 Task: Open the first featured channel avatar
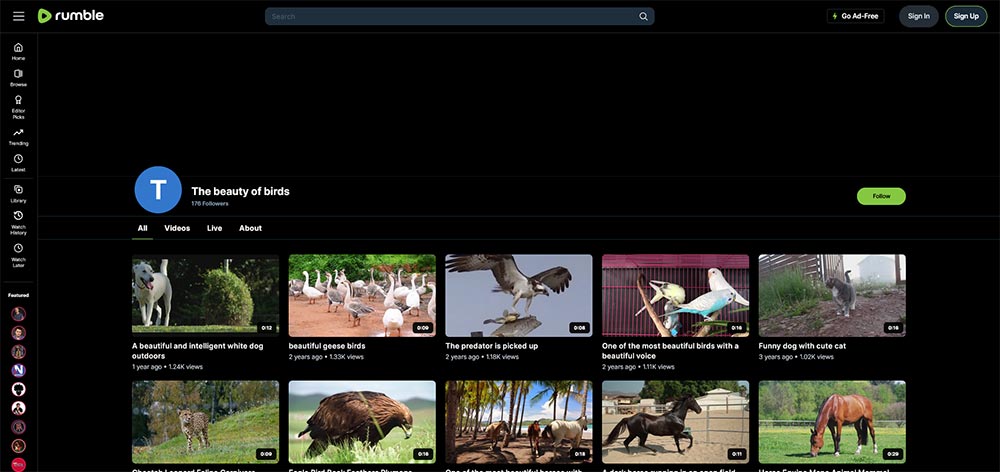18,314
